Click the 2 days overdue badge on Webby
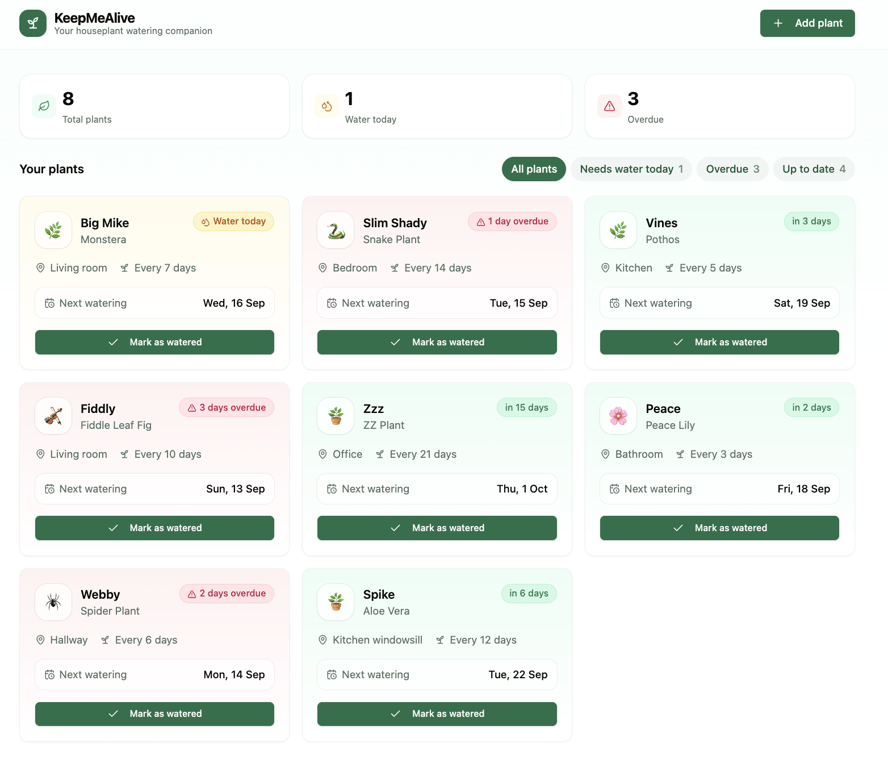This screenshot has width=888, height=768. [227, 593]
